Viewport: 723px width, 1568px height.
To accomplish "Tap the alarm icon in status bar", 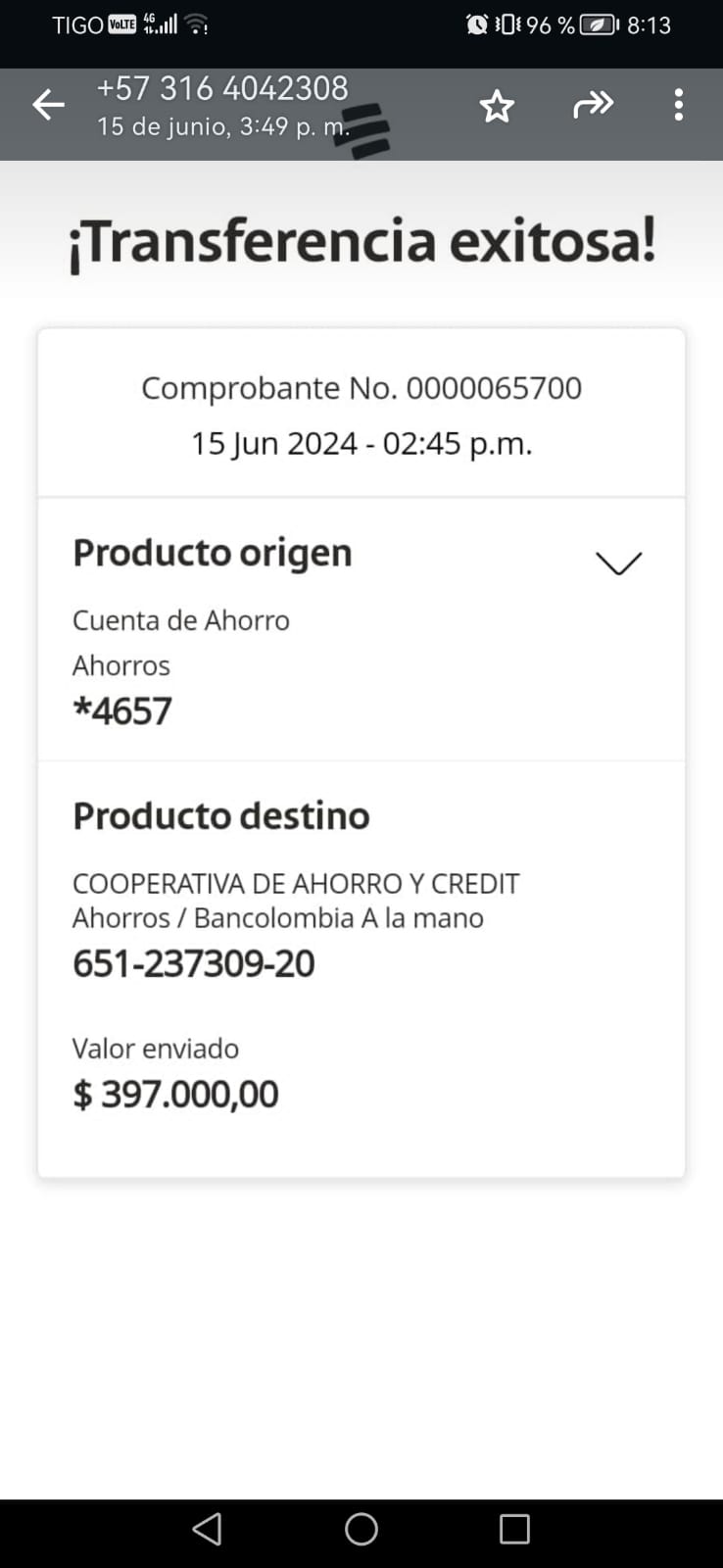I will click(x=477, y=24).
